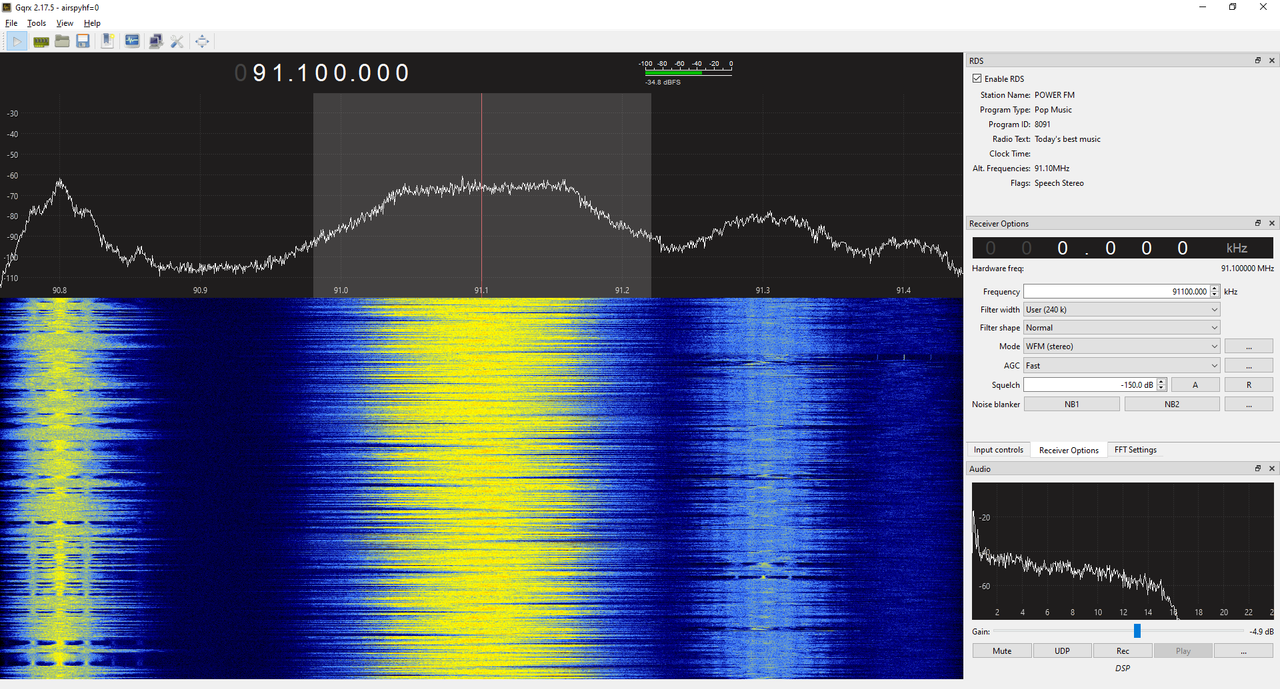
Task: Toggle audio recording with Rec
Action: [1123, 651]
